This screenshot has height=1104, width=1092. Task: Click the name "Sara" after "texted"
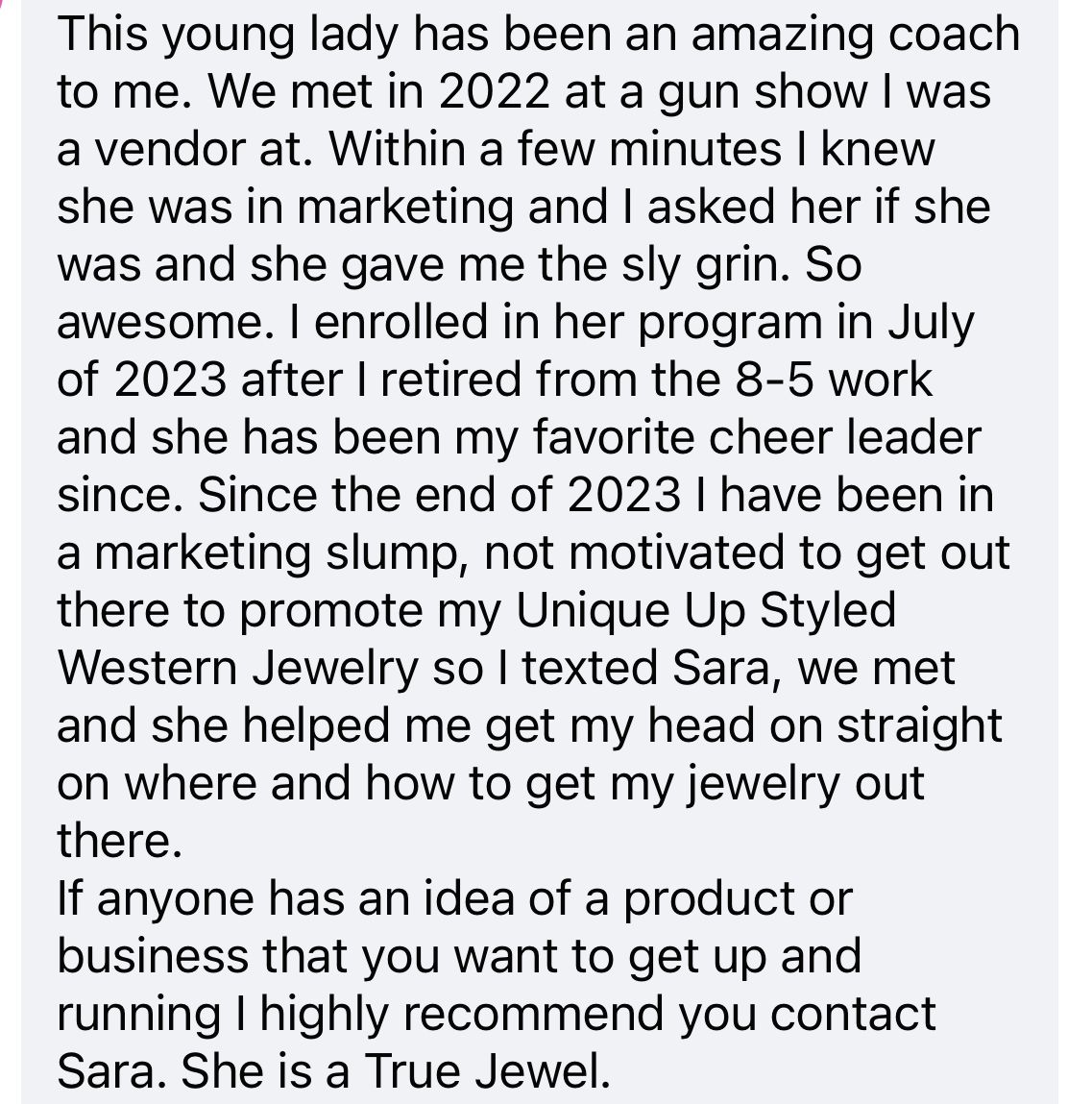tap(722, 669)
